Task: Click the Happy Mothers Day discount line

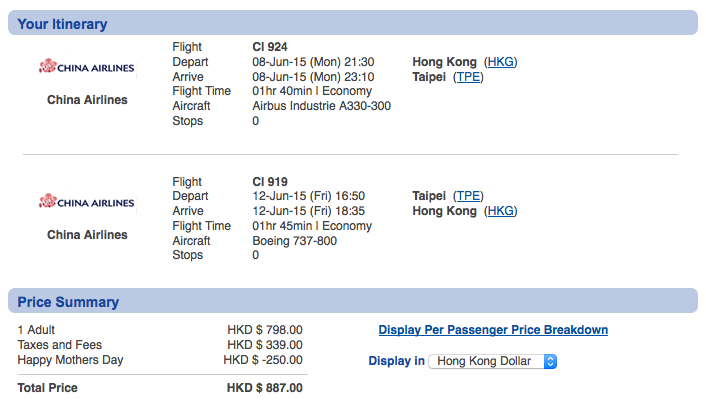Action: [x=160, y=360]
